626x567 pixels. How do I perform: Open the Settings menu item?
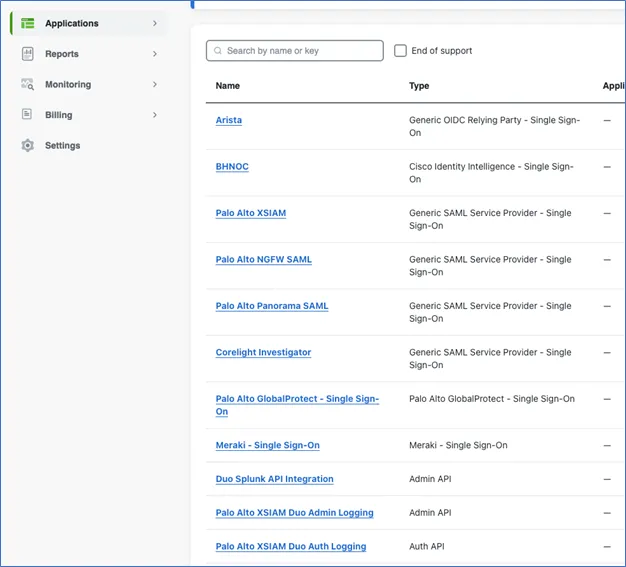pyautogui.click(x=62, y=146)
